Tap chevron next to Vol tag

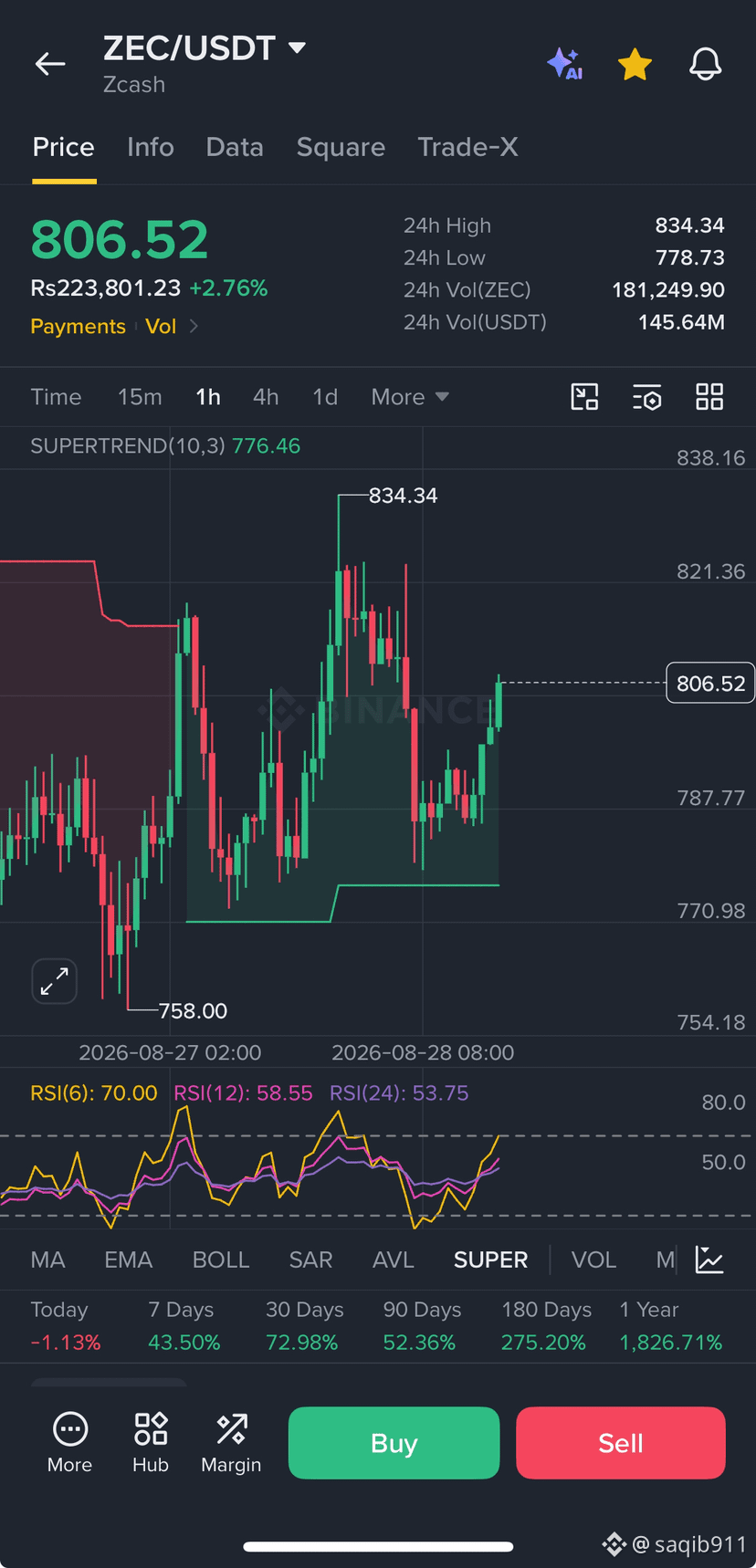point(194,326)
